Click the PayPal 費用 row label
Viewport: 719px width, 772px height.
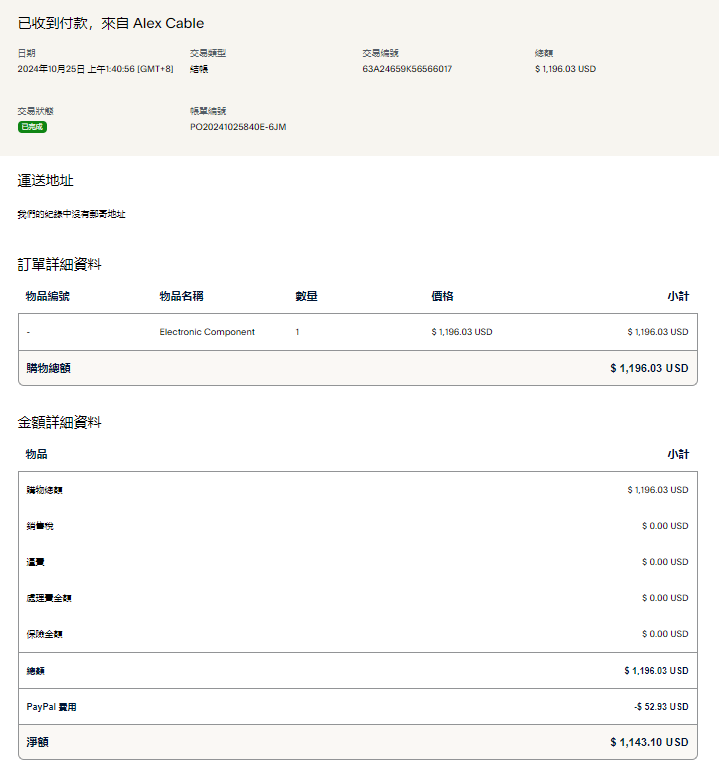[51, 707]
